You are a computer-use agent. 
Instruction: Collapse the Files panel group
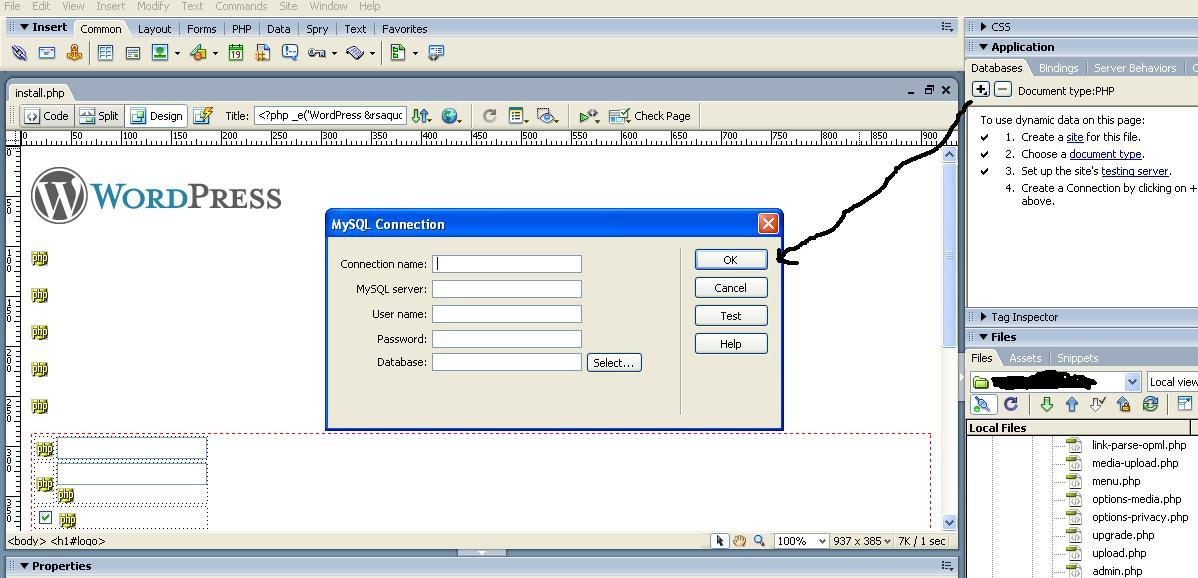point(983,337)
